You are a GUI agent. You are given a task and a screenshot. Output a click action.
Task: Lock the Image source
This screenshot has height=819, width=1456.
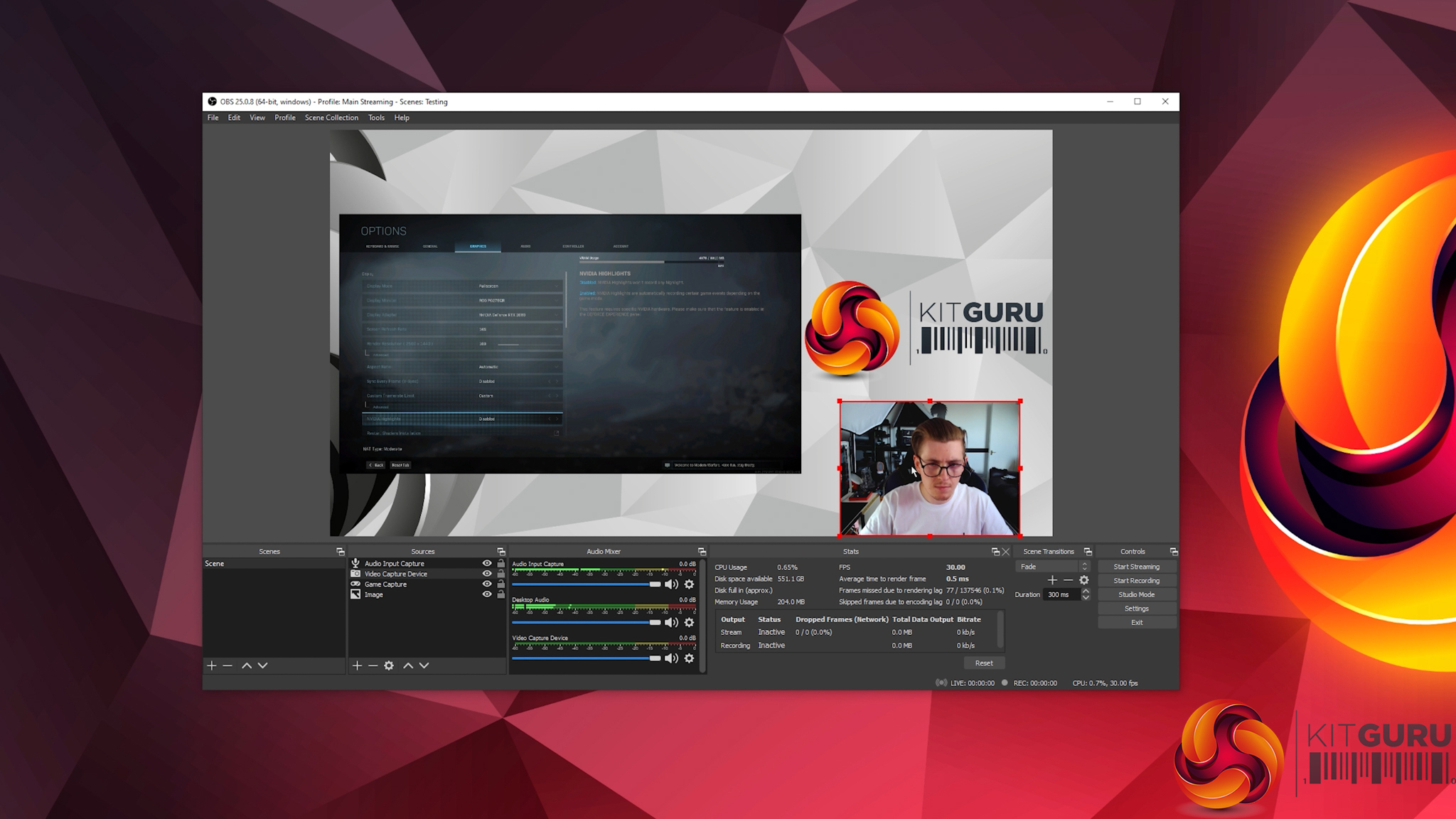click(x=500, y=594)
